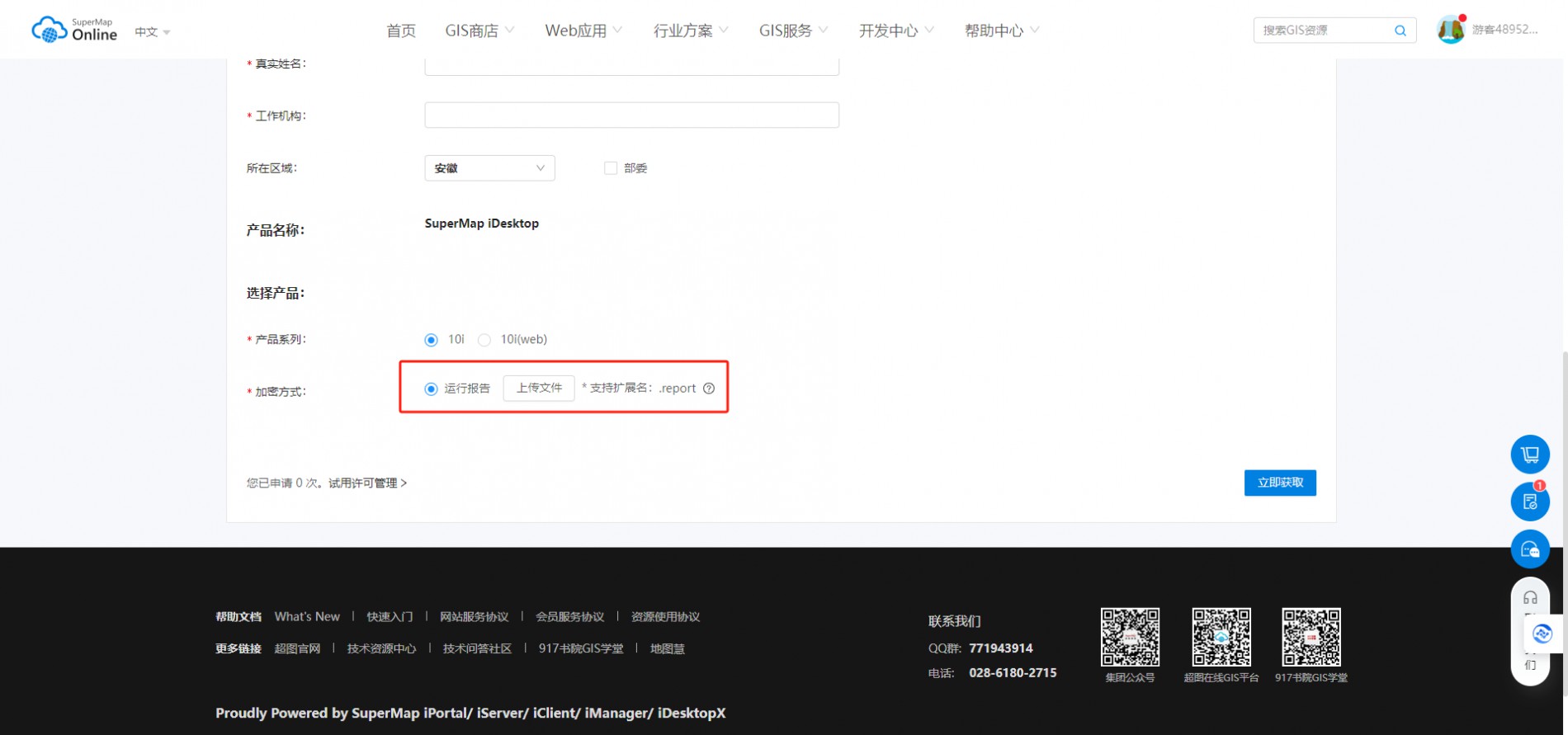This screenshot has width=1568, height=735.
Task: Expand the GIS商店 menu
Action: 479,31
